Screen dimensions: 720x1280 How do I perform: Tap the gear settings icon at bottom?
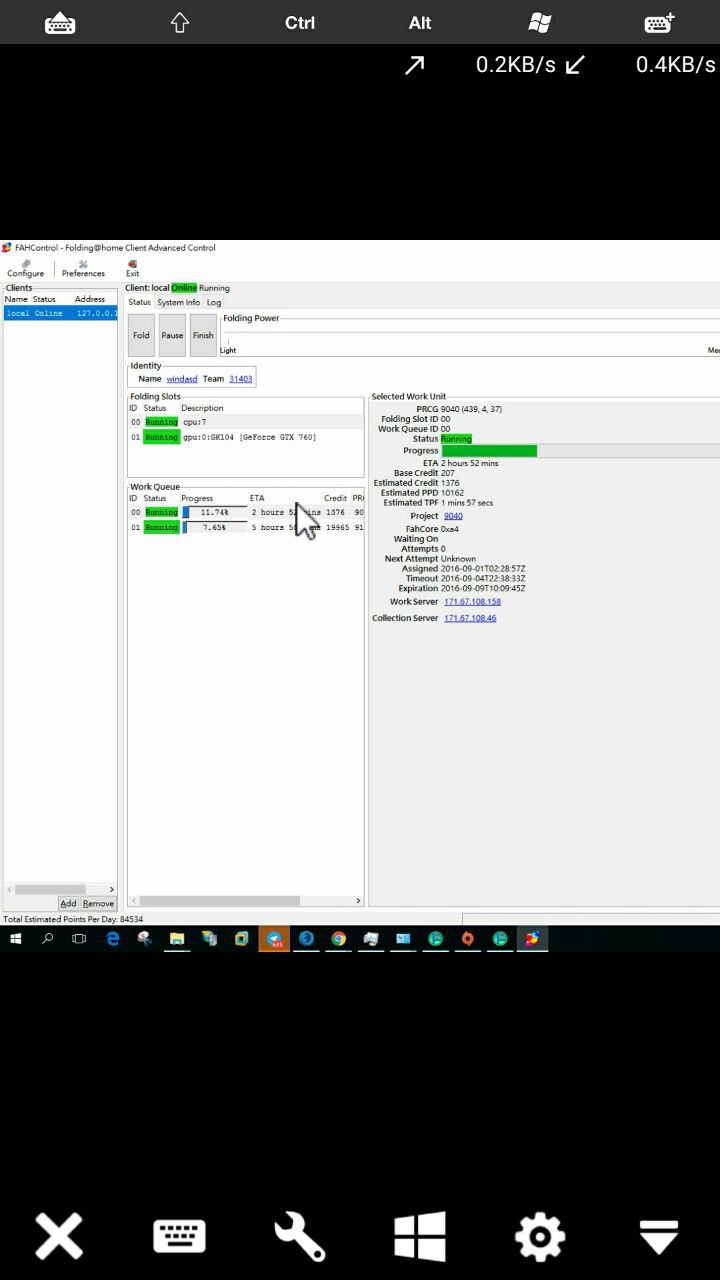pyautogui.click(x=539, y=1237)
